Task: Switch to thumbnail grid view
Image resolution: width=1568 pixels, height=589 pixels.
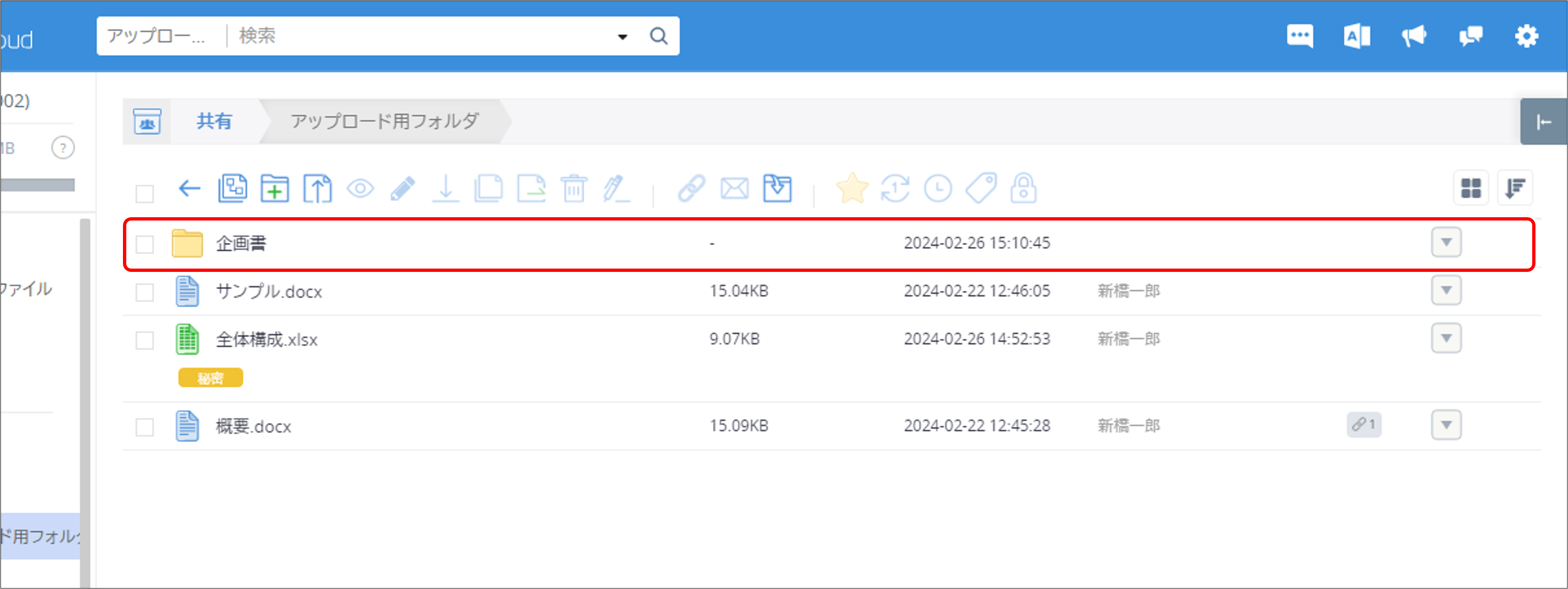Action: pyautogui.click(x=1470, y=188)
